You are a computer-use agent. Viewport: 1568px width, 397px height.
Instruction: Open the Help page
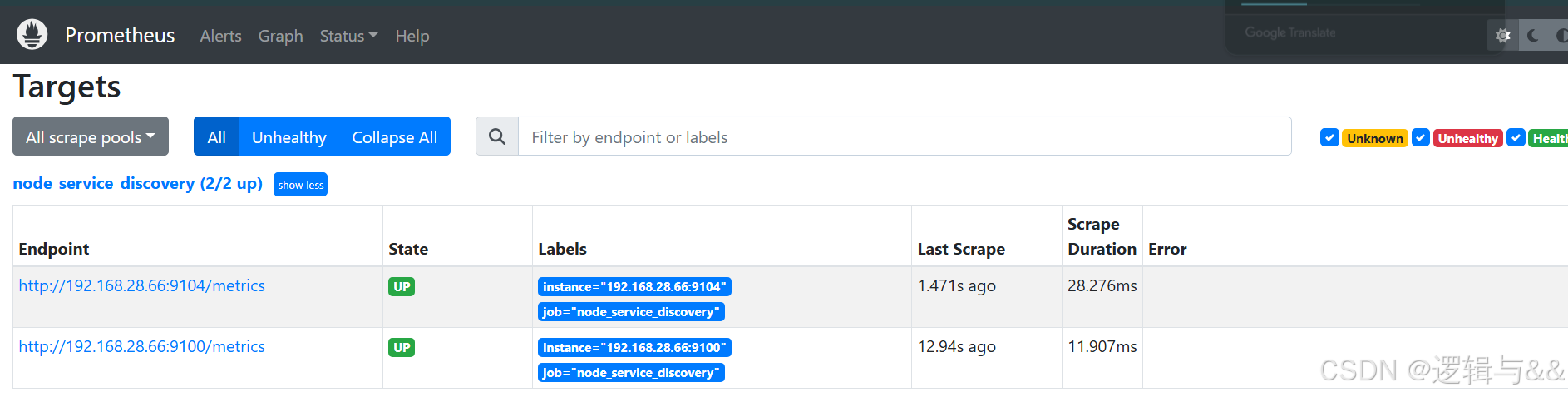click(412, 36)
